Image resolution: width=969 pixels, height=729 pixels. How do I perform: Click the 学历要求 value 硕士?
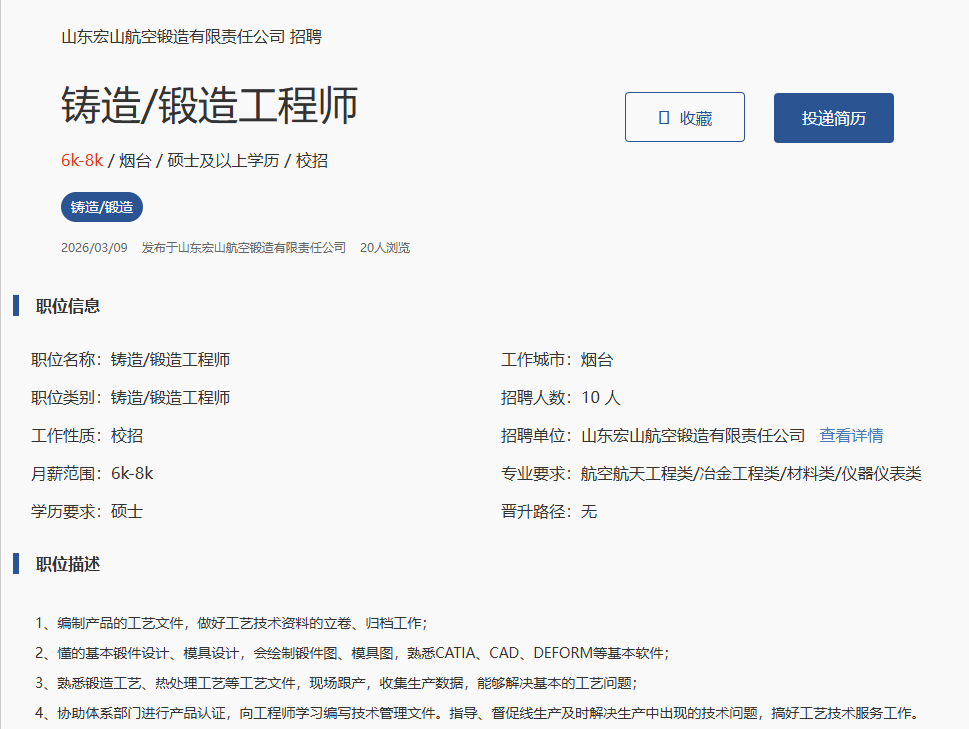tap(127, 512)
